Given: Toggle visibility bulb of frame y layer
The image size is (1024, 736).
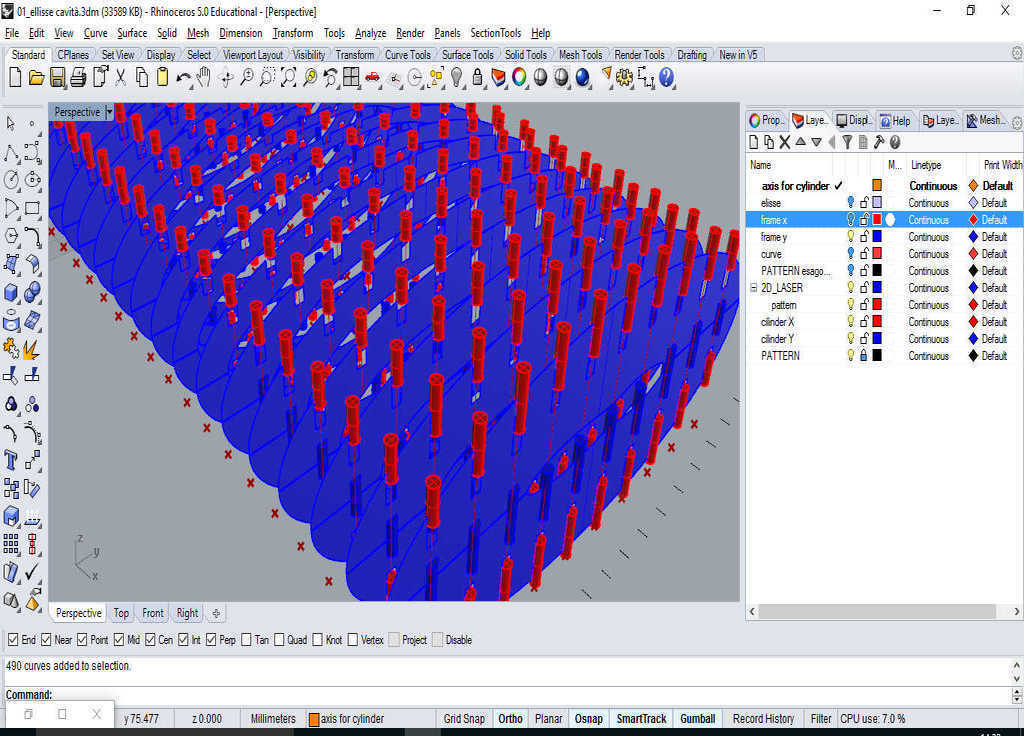Looking at the screenshot, I should click(x=850, y=236).
